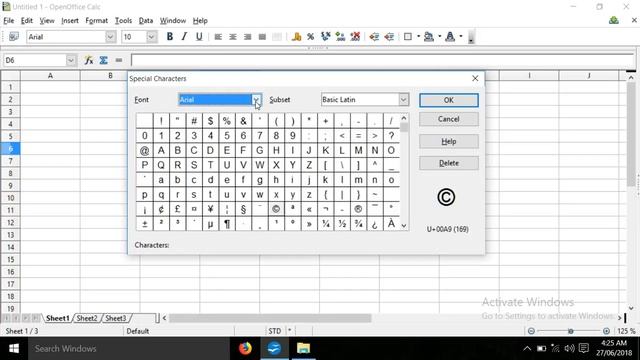Open the File menu
This screenshot has height=360, width=640.
pos(9,20)
